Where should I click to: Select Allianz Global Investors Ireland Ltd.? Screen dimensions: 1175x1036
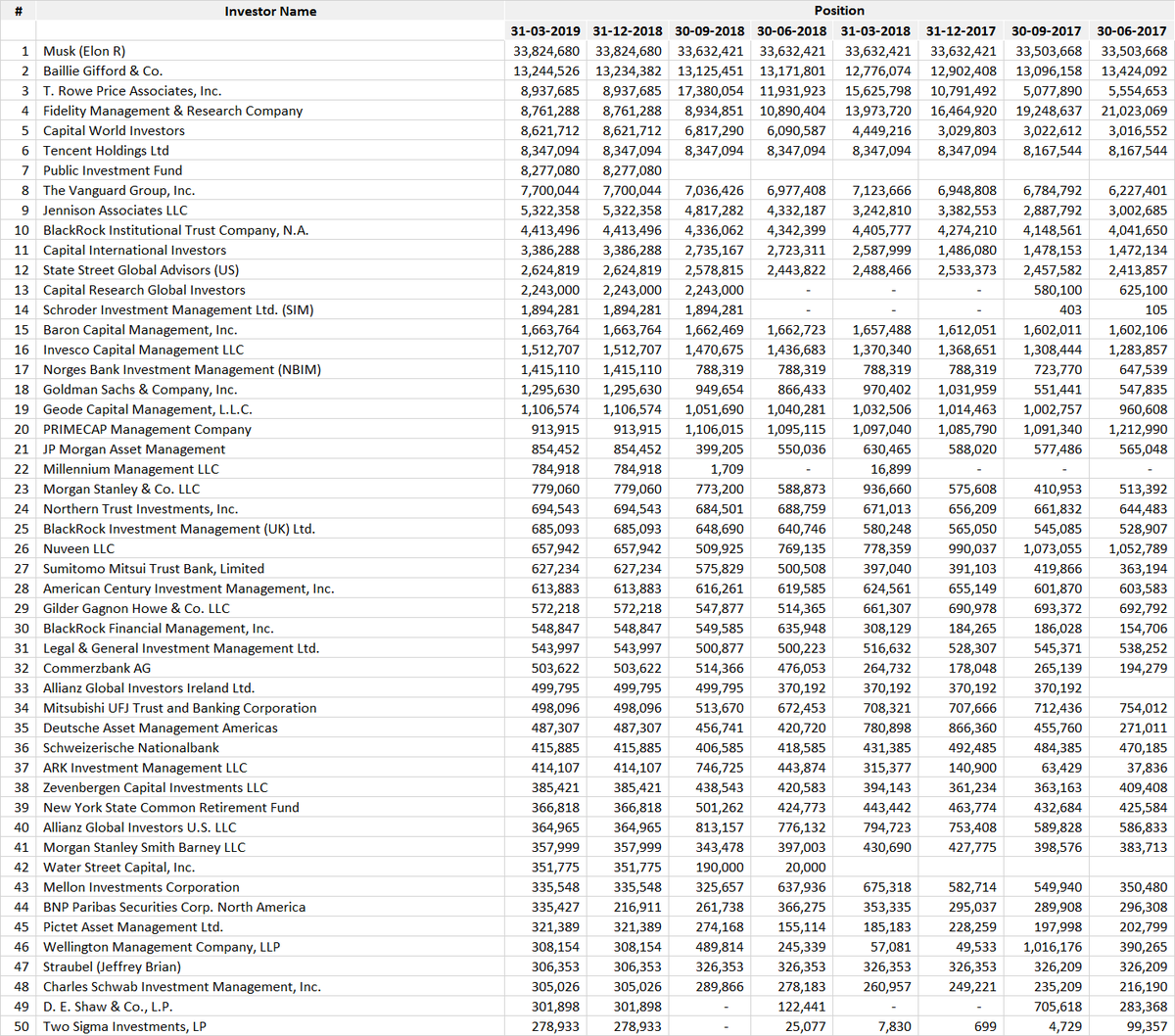click(149, 688)
